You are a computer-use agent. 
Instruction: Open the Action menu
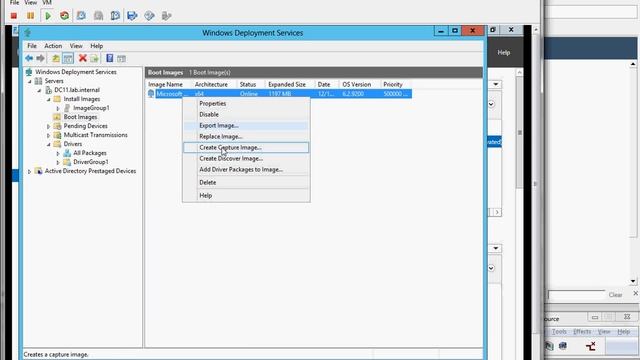pos(53,46)
